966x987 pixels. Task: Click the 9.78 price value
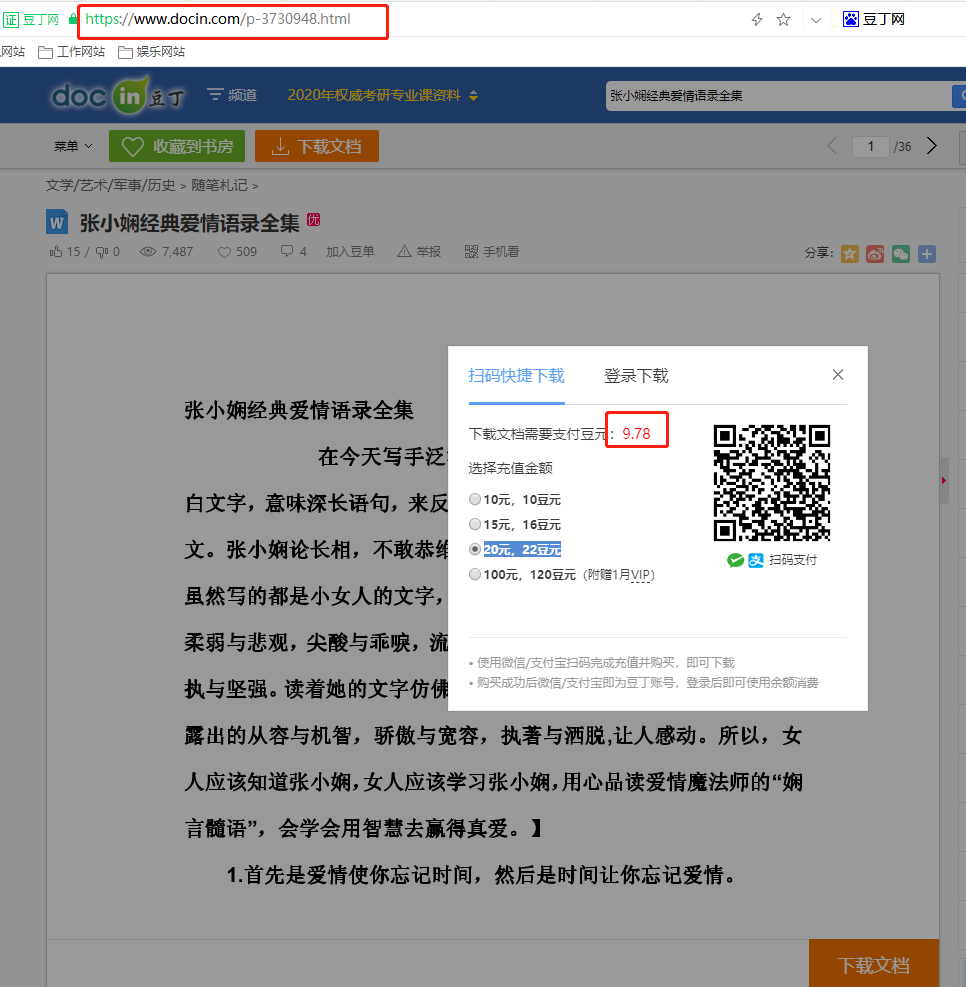pyautogui.click(x=636, y=434)
